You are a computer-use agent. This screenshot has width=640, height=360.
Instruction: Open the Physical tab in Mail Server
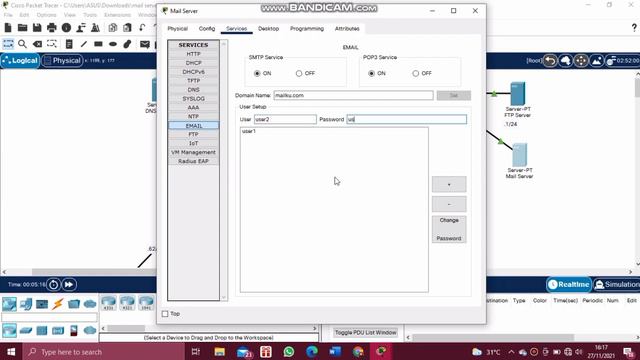pos(178,29)
